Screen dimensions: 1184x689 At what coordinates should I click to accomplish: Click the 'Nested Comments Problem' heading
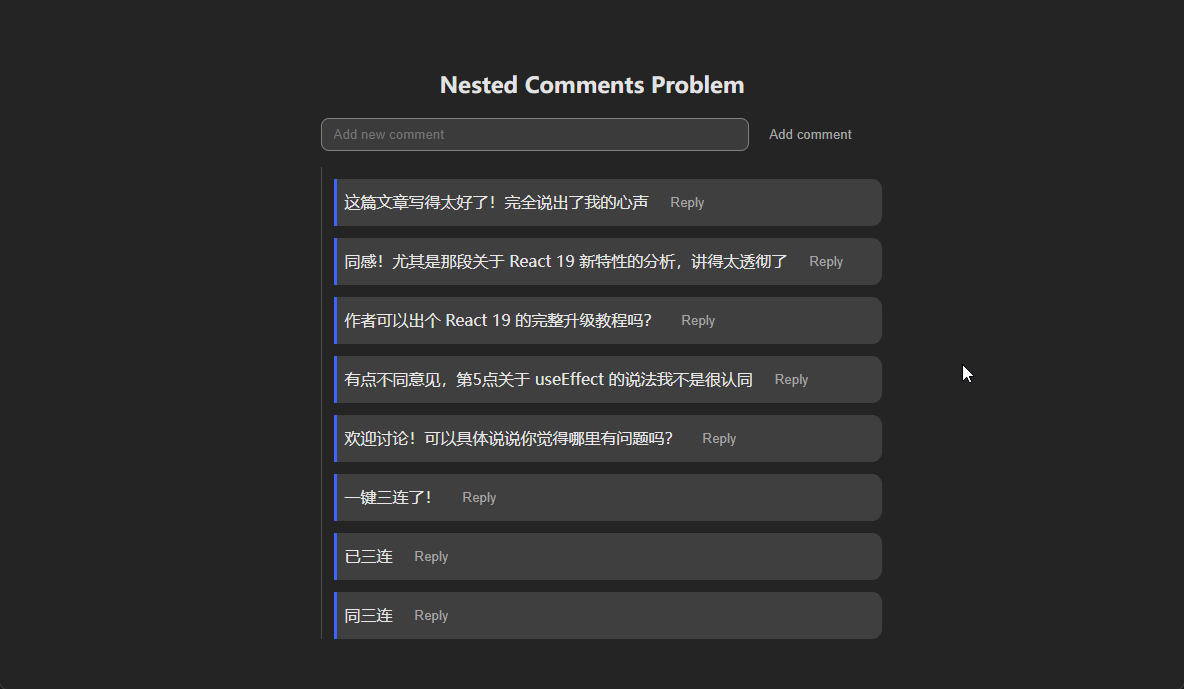[x=592, y=85]
